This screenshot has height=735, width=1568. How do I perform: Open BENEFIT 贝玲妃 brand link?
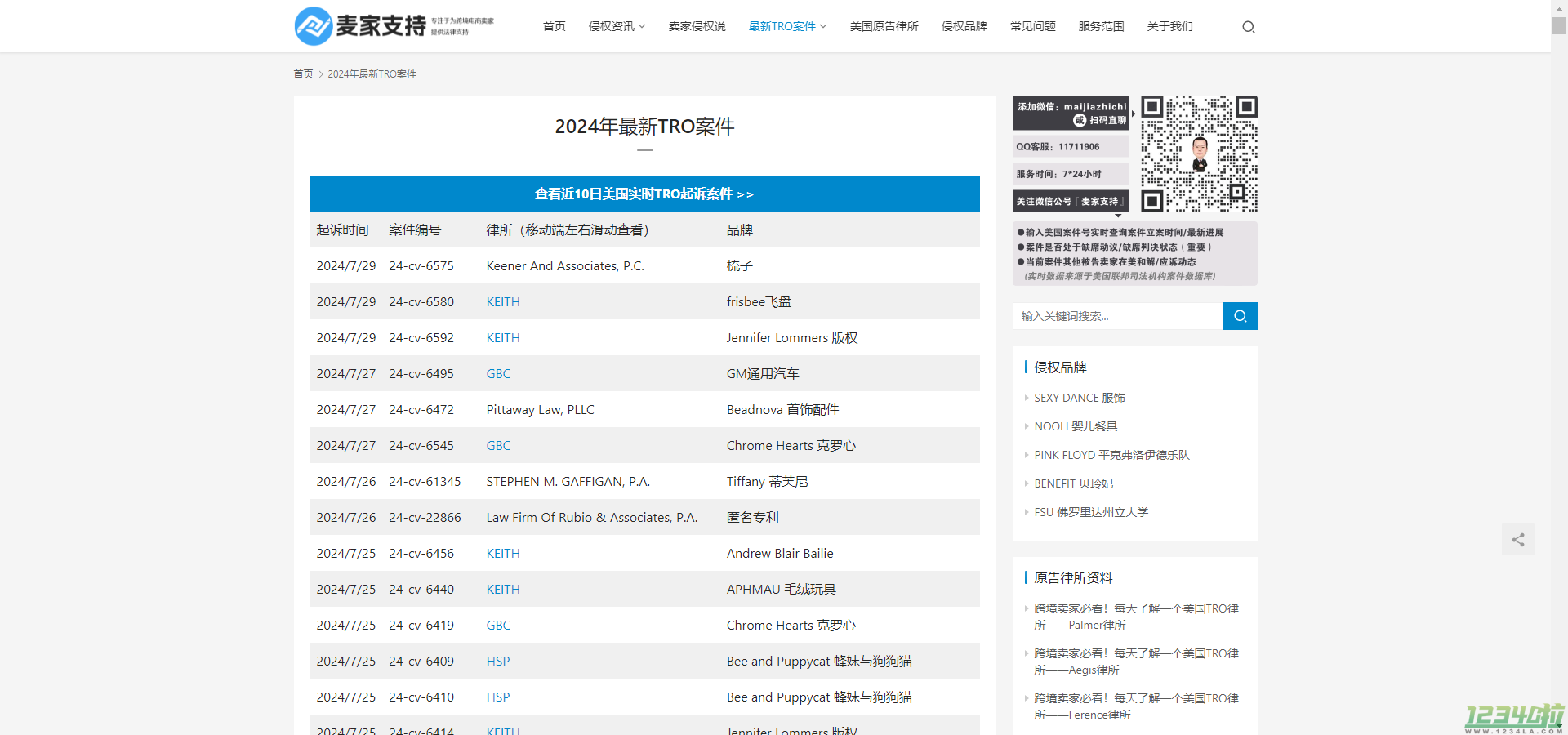click(x=1074, y=483)
